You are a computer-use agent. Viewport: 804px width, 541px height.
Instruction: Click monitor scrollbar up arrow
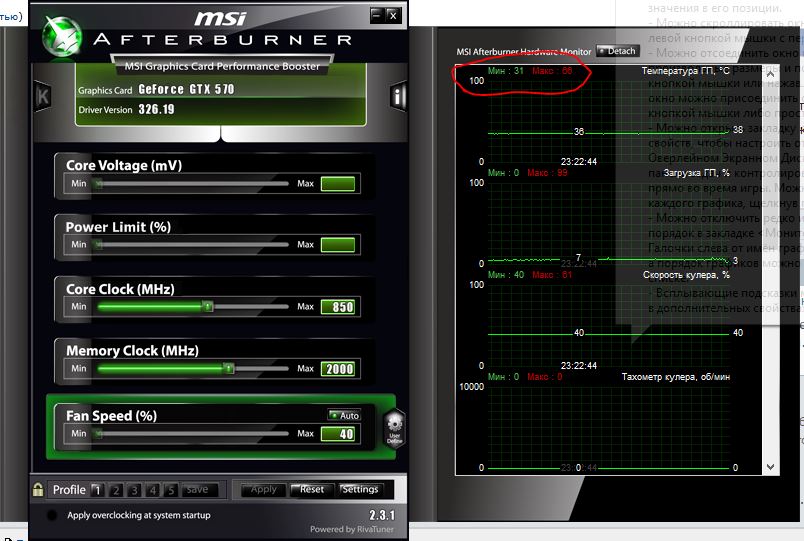pos(770,74)
